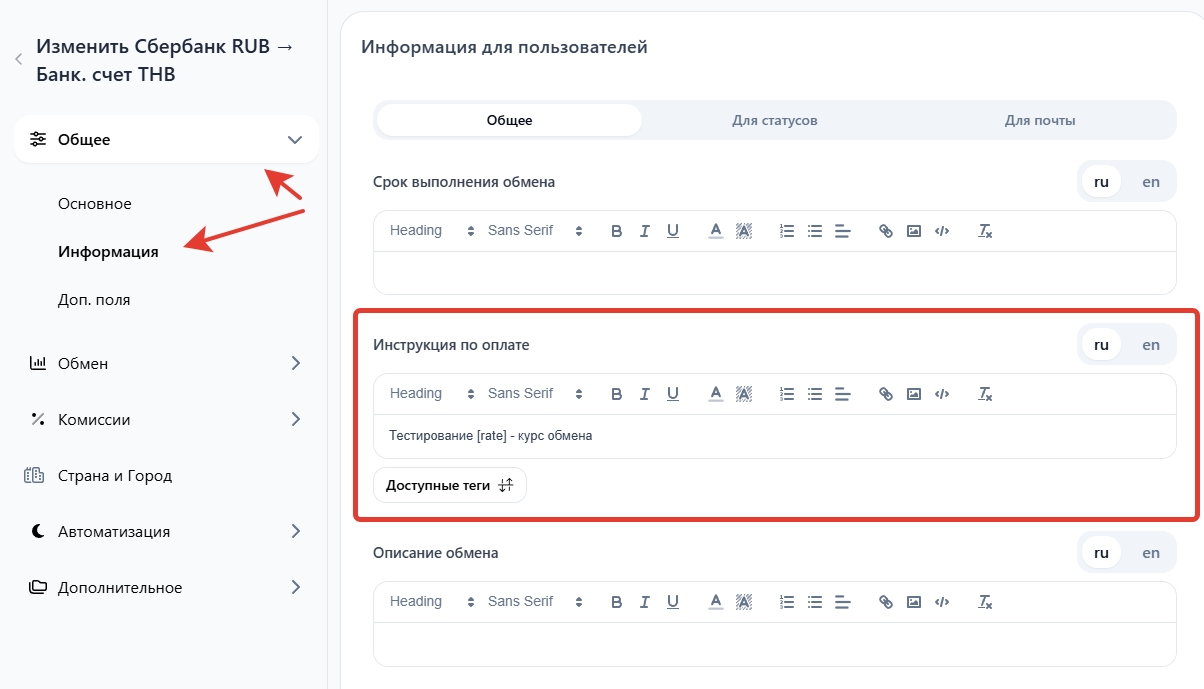Insert link in Инструкция по оплате editor
This screenshot has height=689, width=1204.
[885, 394]
